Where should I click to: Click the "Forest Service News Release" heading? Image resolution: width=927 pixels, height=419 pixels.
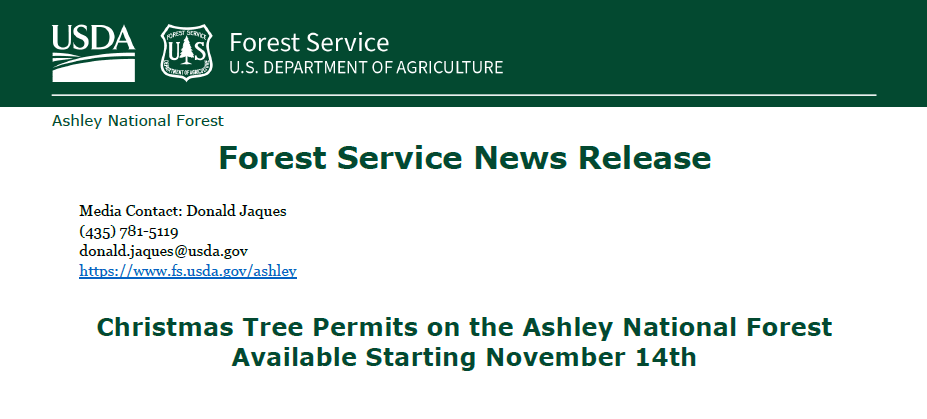pyautogui.click(x=464, y=158)
